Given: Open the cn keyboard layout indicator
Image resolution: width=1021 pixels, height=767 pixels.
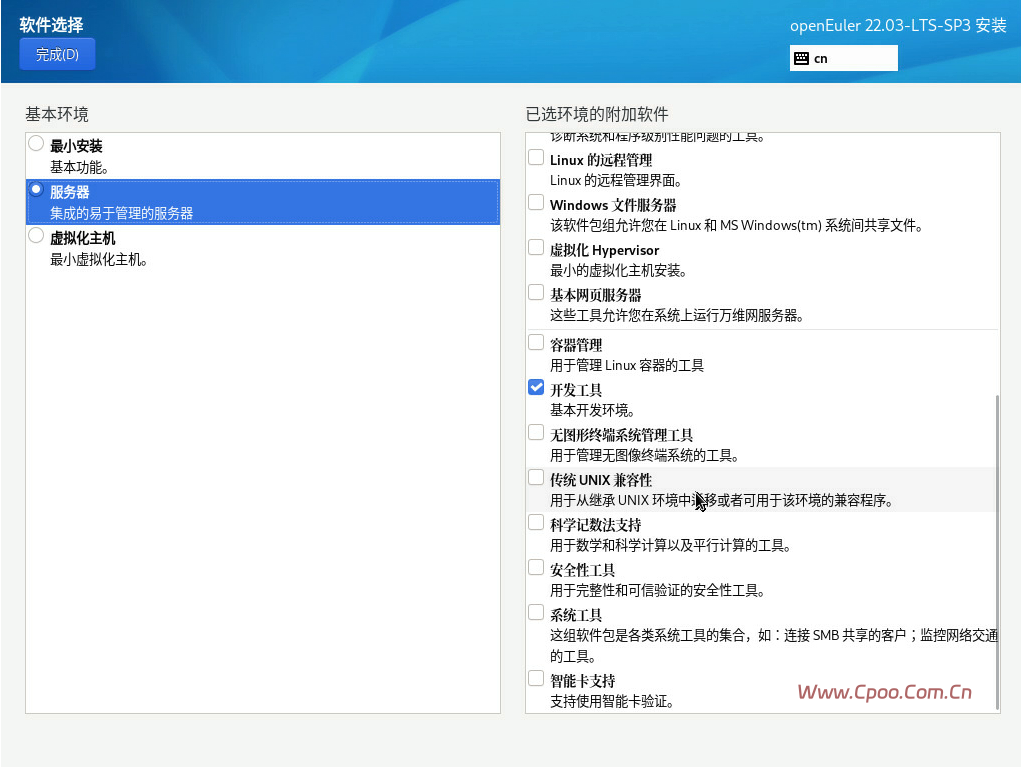Looking at the screenshot, I should (x=843, y=58).
